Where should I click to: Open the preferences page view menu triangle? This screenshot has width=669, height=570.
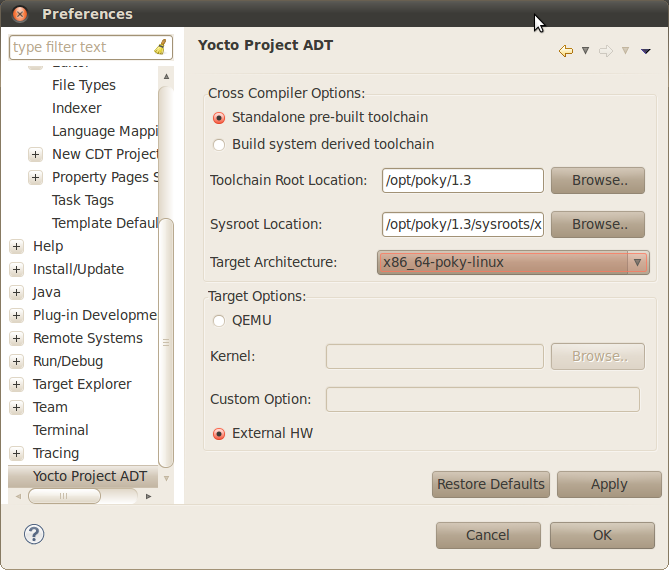646,51
